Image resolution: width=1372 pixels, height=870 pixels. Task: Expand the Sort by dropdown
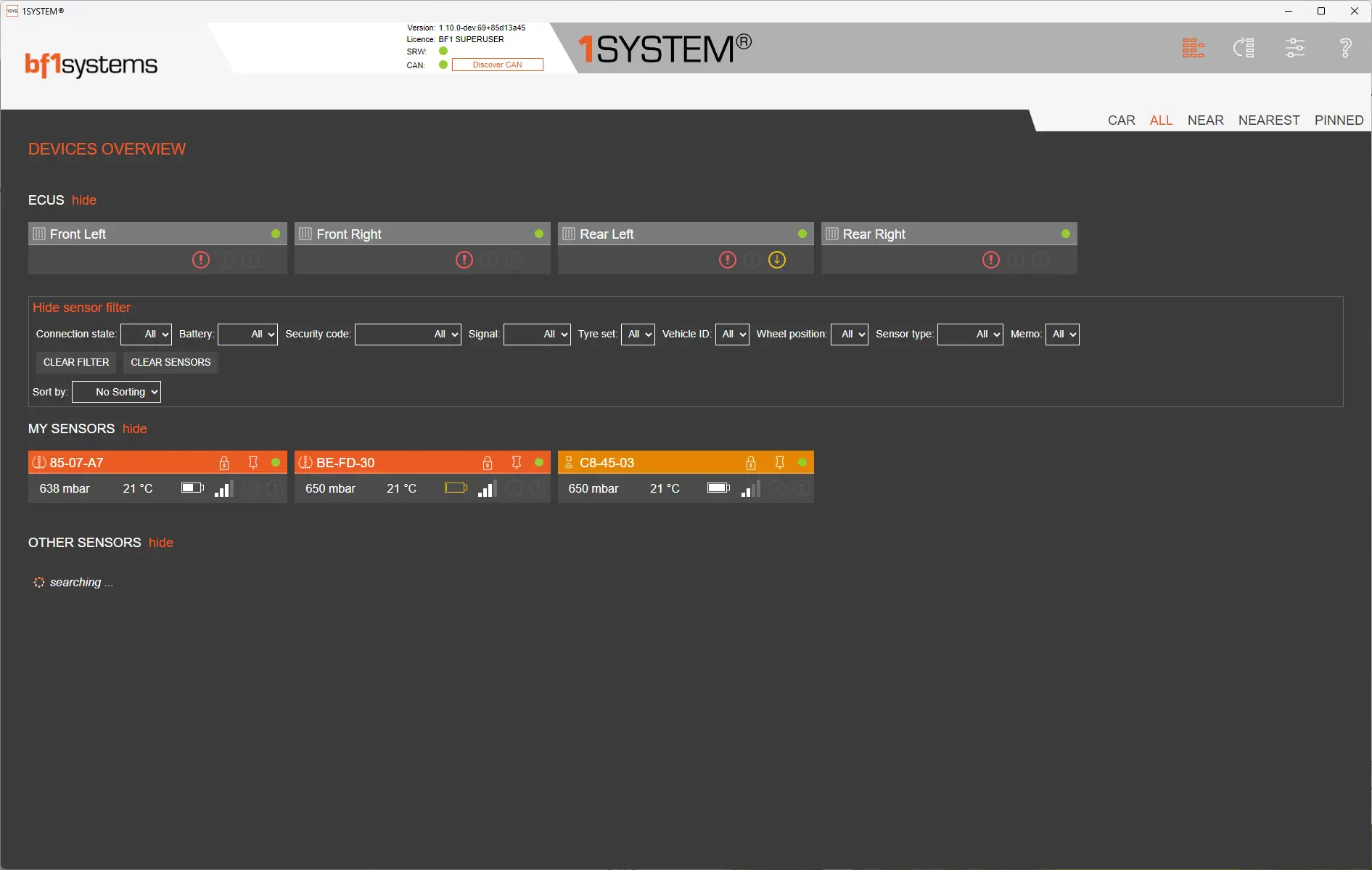pos(116,392)
